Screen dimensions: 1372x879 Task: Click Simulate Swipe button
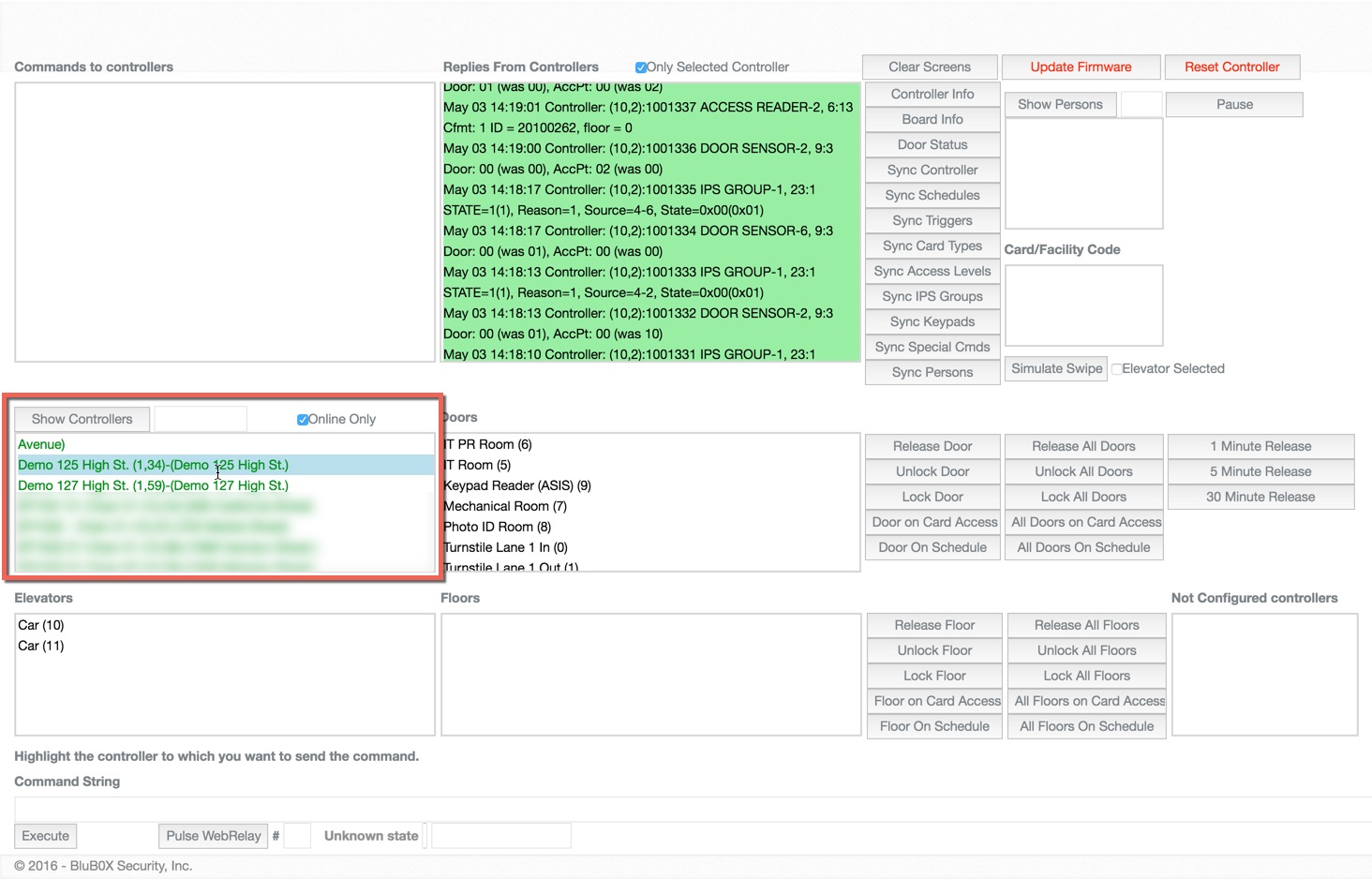point(1056,369)
